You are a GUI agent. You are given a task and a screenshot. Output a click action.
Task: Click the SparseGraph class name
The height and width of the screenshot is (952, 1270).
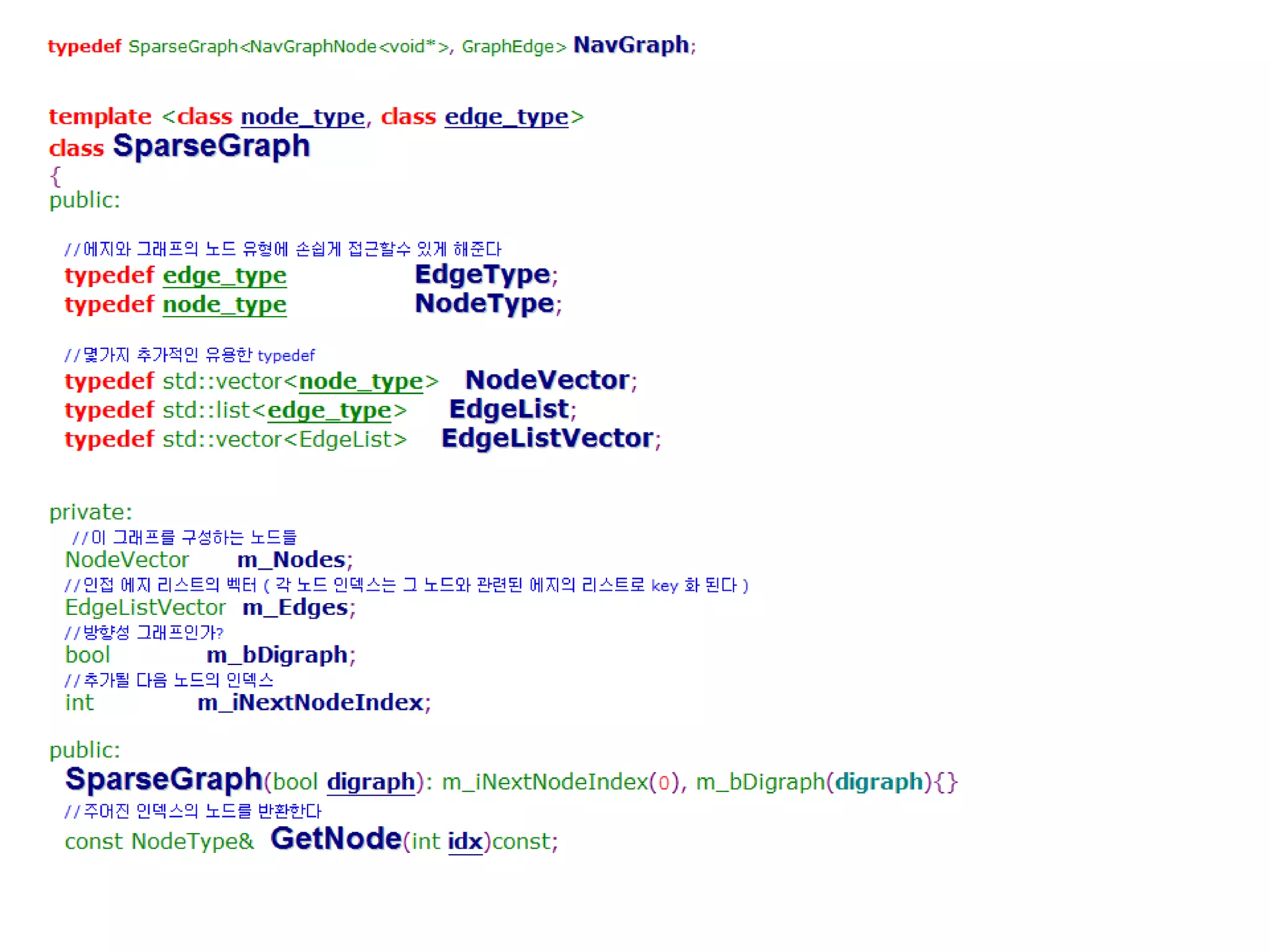click(x=211, y=146)
